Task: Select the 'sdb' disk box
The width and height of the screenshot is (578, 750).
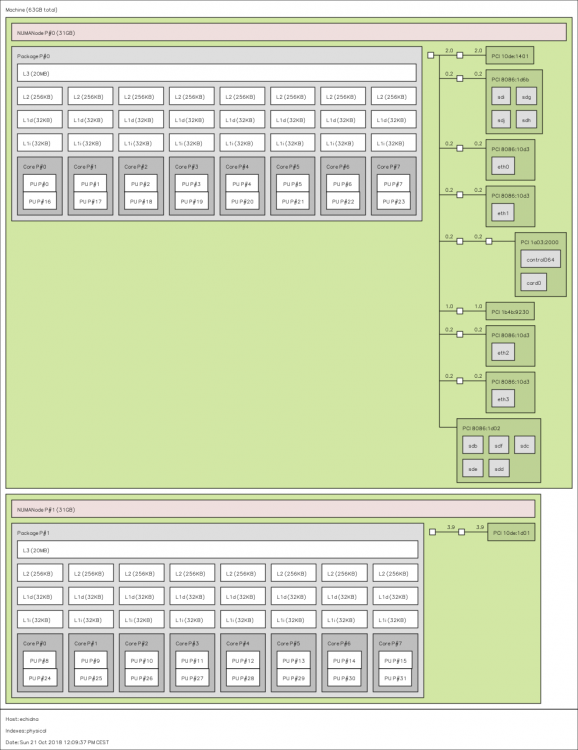Action: click(x=473, y=445)
